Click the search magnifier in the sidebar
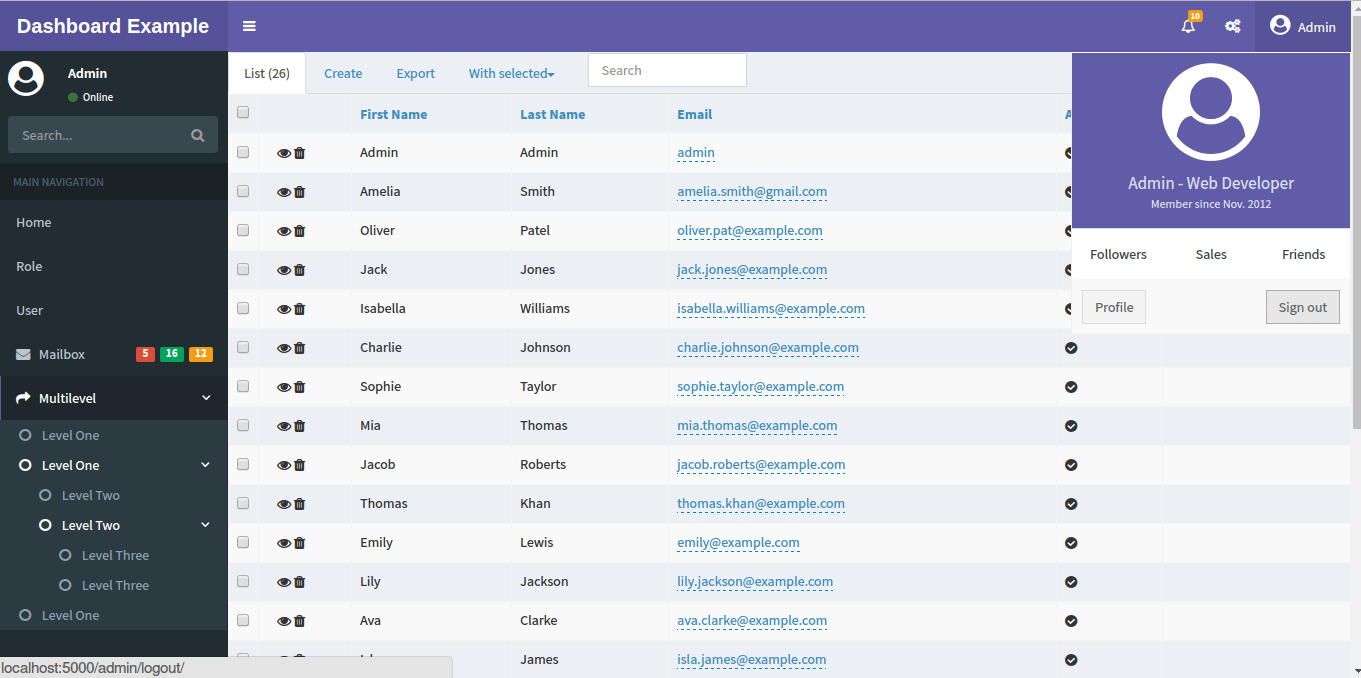The image size is (1361, 678). point(197,134)
